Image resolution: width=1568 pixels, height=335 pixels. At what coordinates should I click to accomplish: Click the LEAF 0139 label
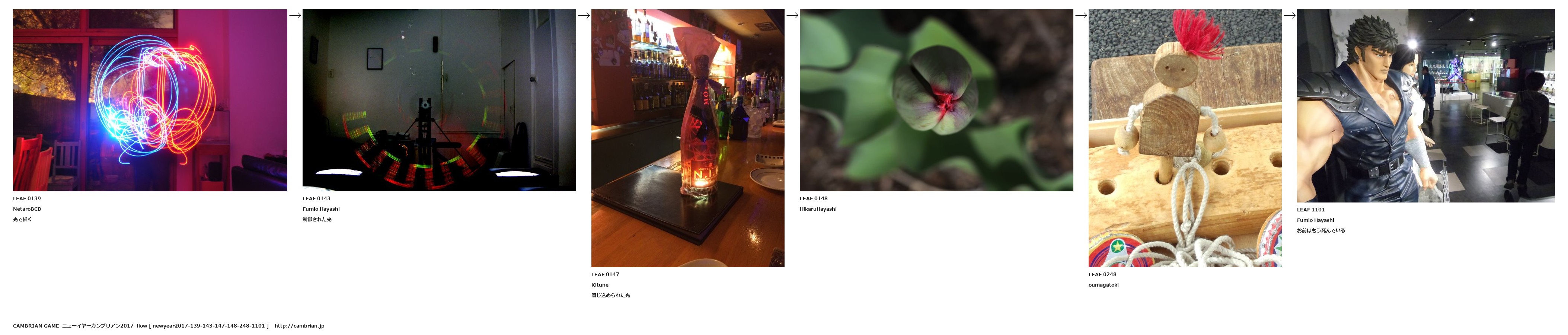click(x=27, y=198)
